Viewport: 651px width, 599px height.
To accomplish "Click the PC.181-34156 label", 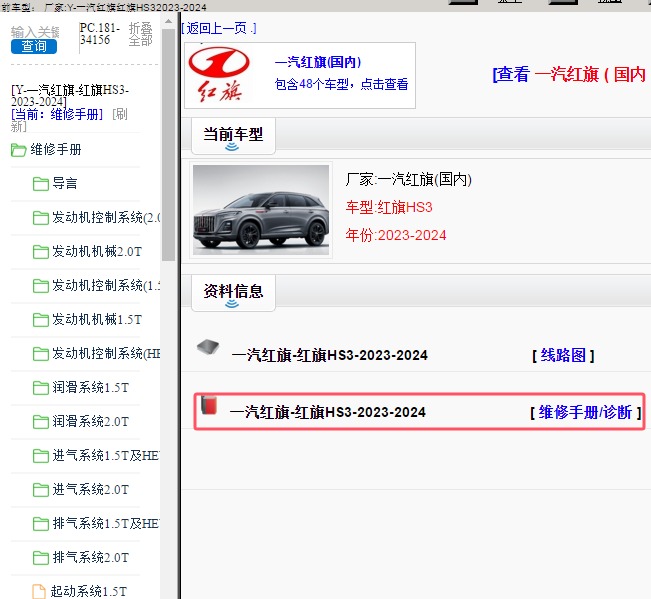I will pyautogui.click(x=100, y=34).
